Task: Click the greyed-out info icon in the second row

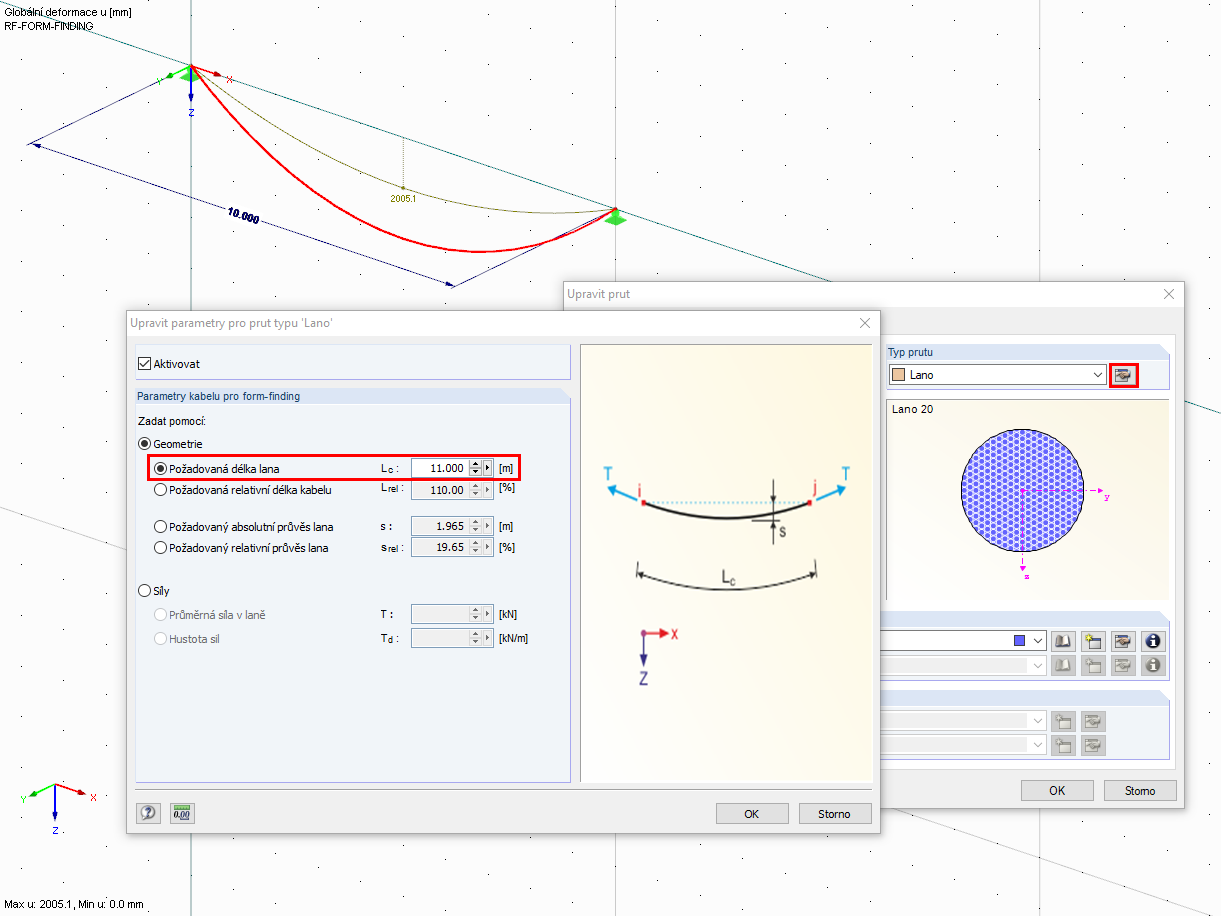Action: pos(1154,665)
